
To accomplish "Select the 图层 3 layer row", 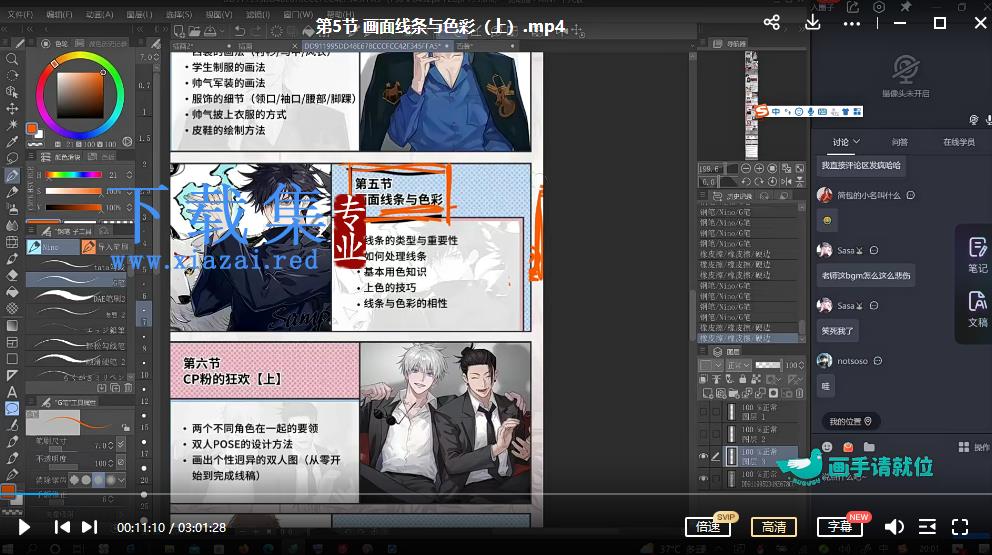I will coord(760,456).
